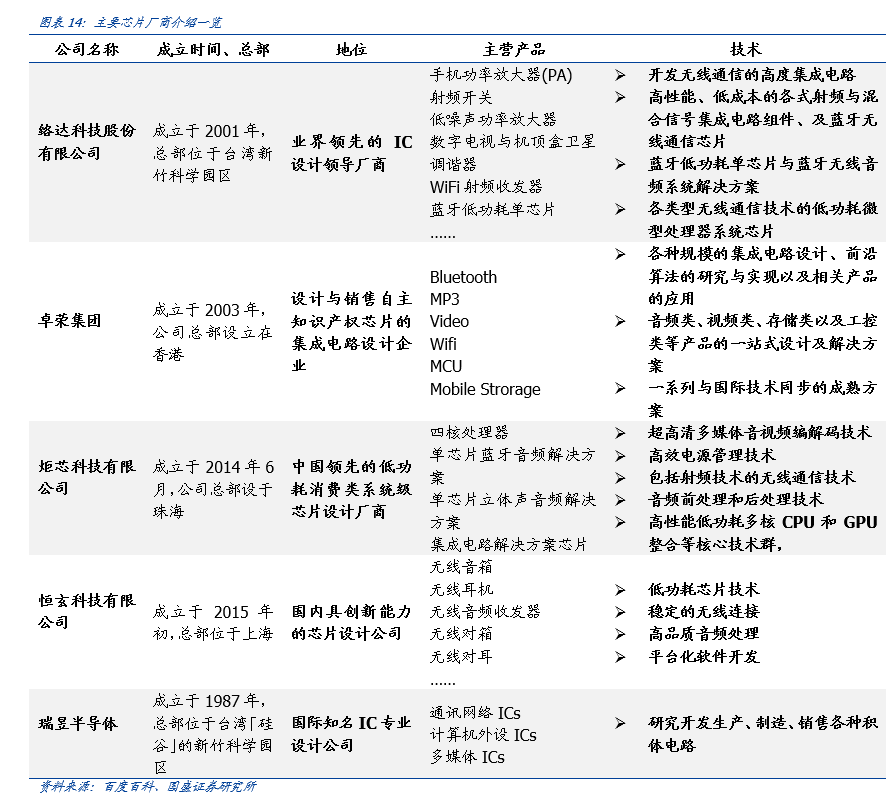Select the product "数字电视与机顶盒卫星调谐器"
This screenshot has height=795, width=892.
tap(513, 153)
